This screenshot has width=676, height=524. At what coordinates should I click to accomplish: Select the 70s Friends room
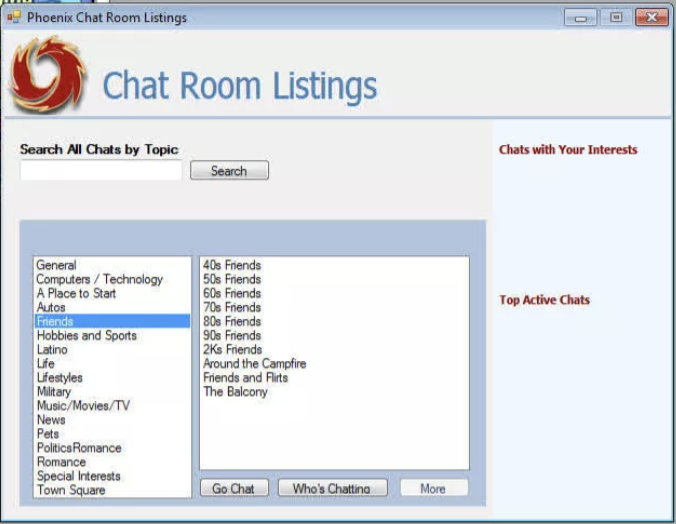[334, 307]
